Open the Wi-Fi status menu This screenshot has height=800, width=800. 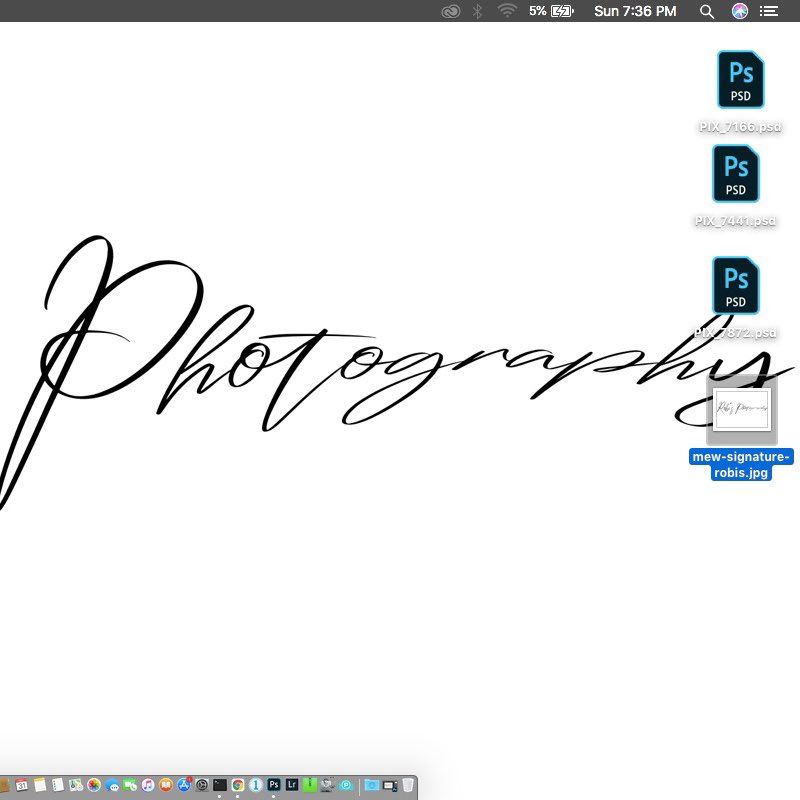click(507, 11)
